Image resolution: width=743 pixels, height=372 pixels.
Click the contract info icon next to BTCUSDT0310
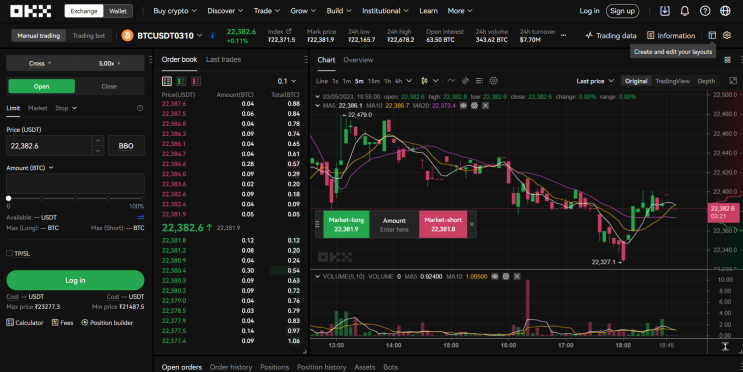(212, 36)
